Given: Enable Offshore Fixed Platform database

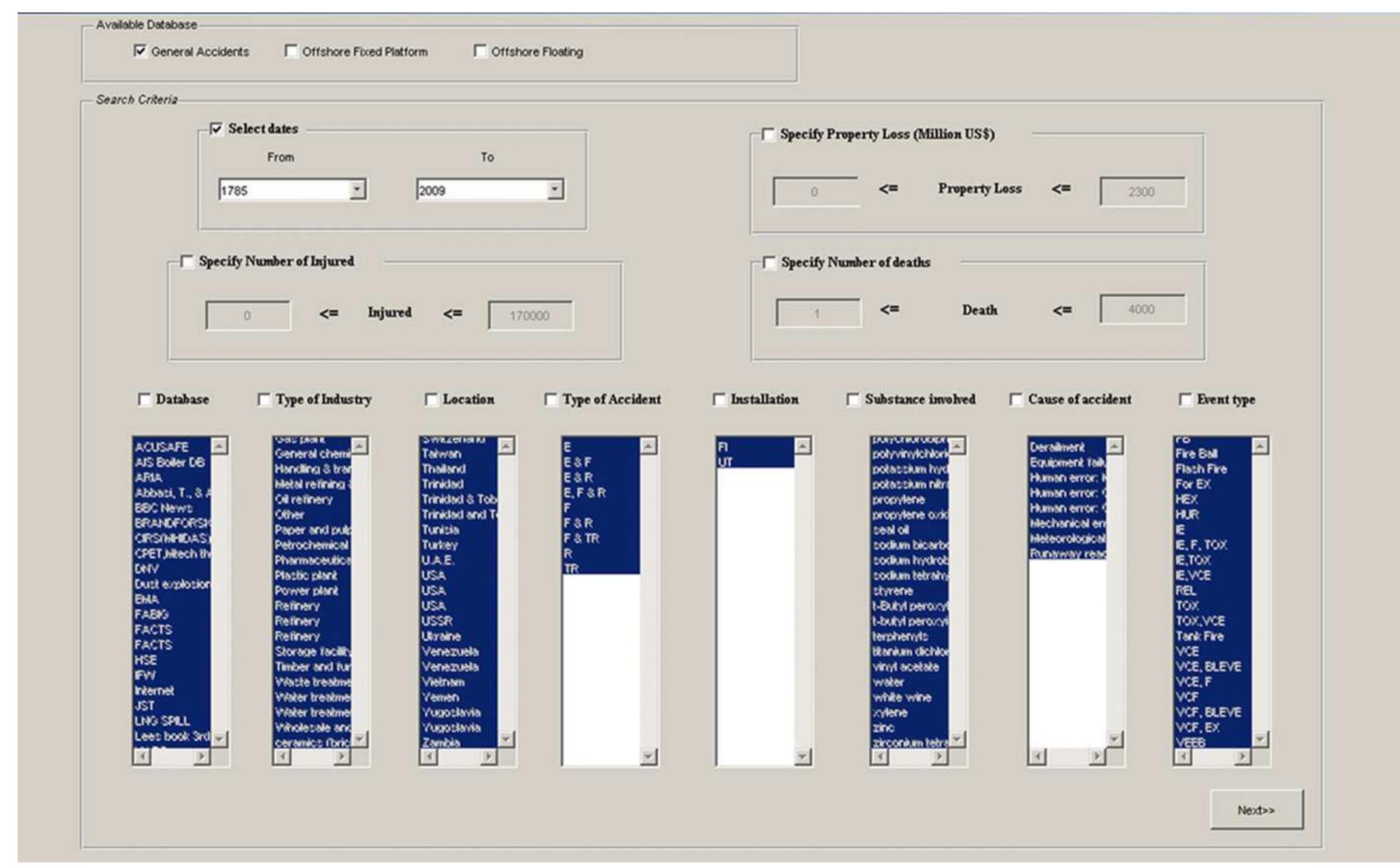Looking at the screenshot, I should (x=291, y=51).
